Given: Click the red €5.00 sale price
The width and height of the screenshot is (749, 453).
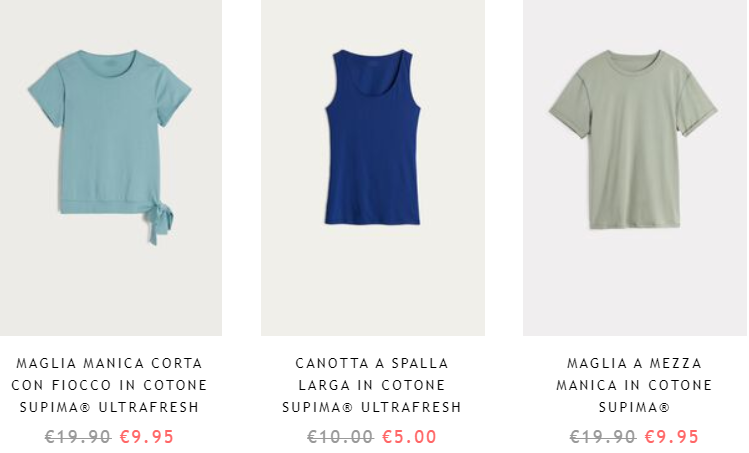Looking at the screenshot, I should point(410,437).
